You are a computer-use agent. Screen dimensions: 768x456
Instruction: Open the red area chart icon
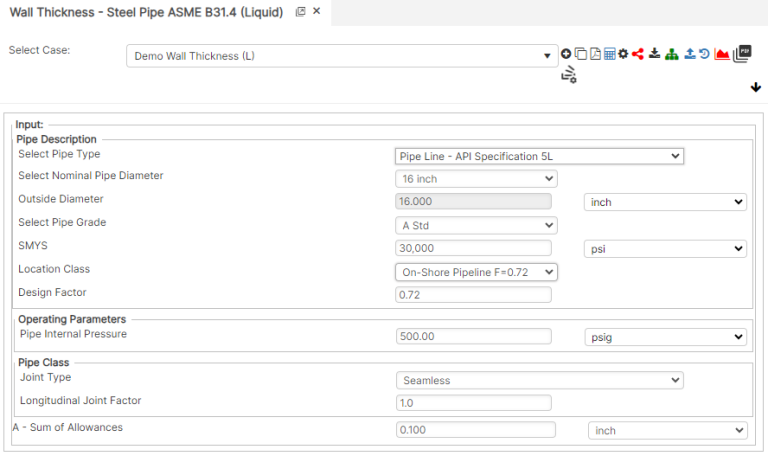721,54
